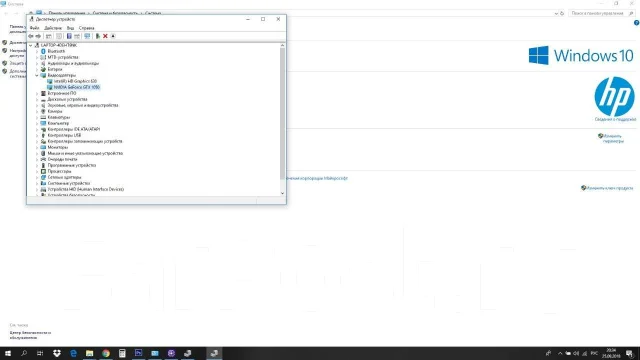Image resolution: width=640 pixels, height=360 pixels.
Task: Click the Изменить параметры link
Action: 613,138
